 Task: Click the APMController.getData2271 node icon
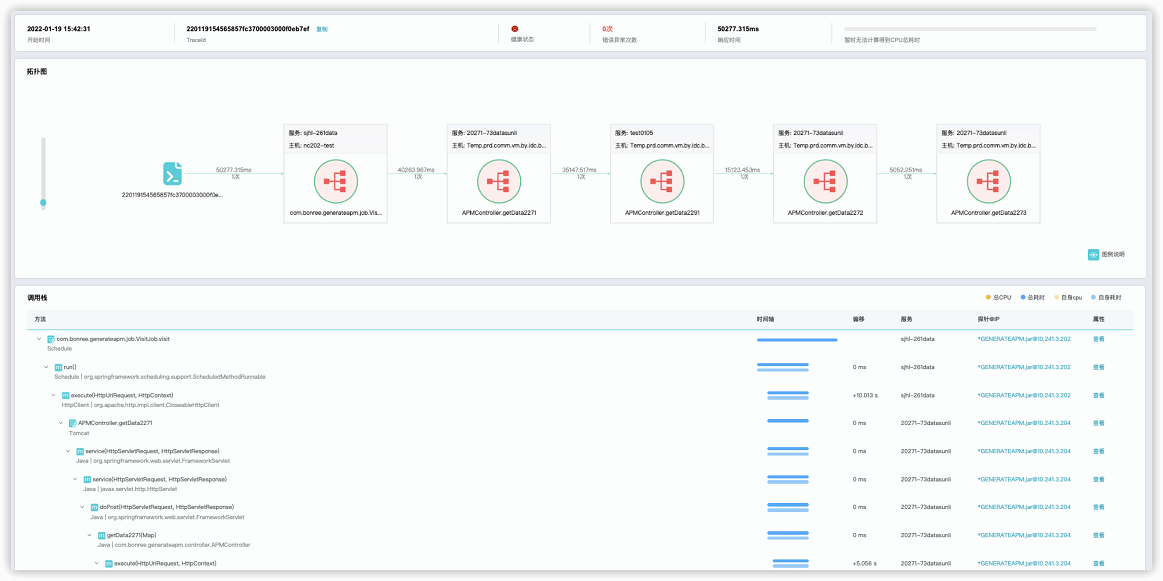tap(499, 181)
